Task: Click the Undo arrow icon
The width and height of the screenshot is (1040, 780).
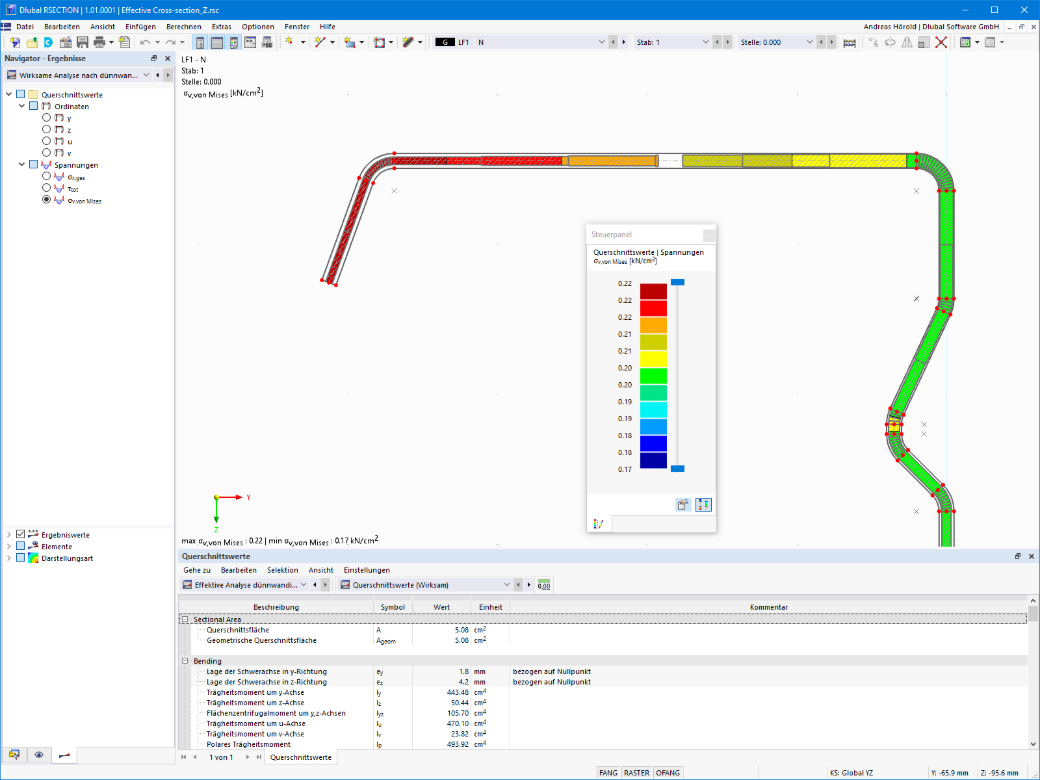Action: coord(145,42)
